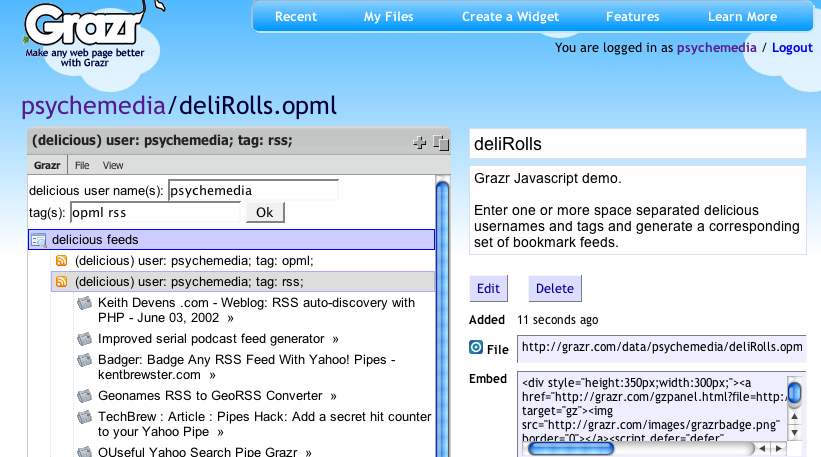This screenshot has height=457, width=821.
Task: Click the copy-window icon in the panel header
Action: (x=441, y=142)
